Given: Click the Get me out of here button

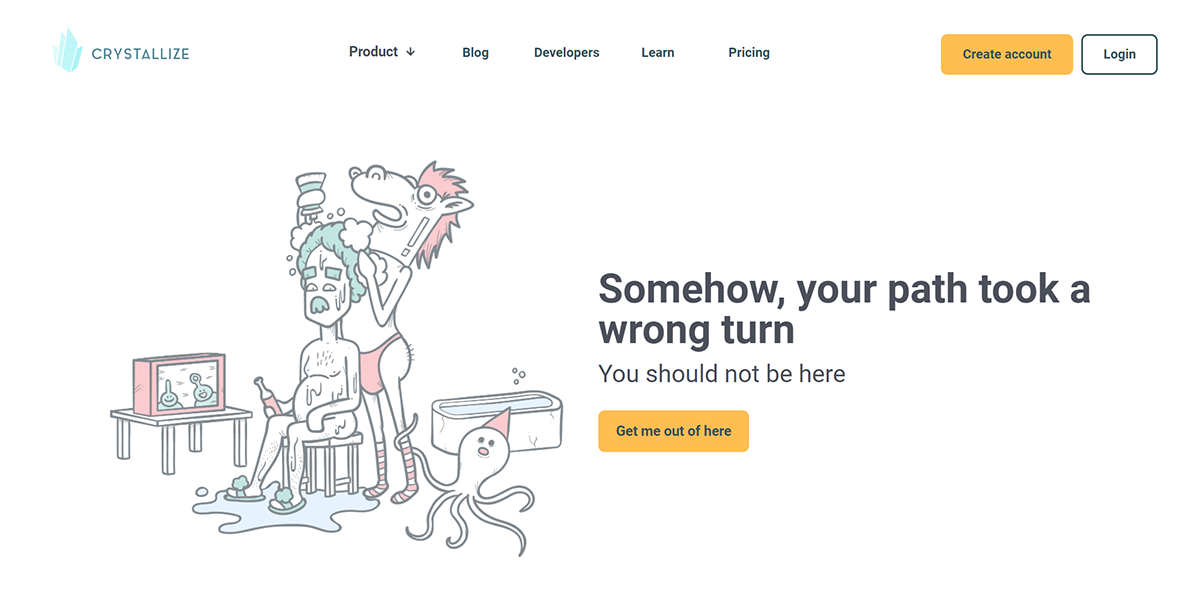Looking at the screenshot, I should [673, 431].
